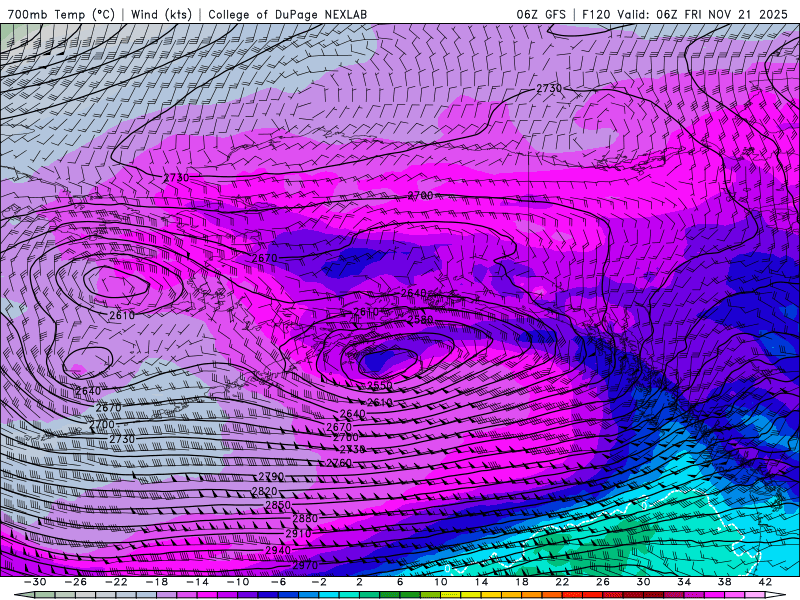Click the positive 2 legend value
800x600 pixels.
359,582
